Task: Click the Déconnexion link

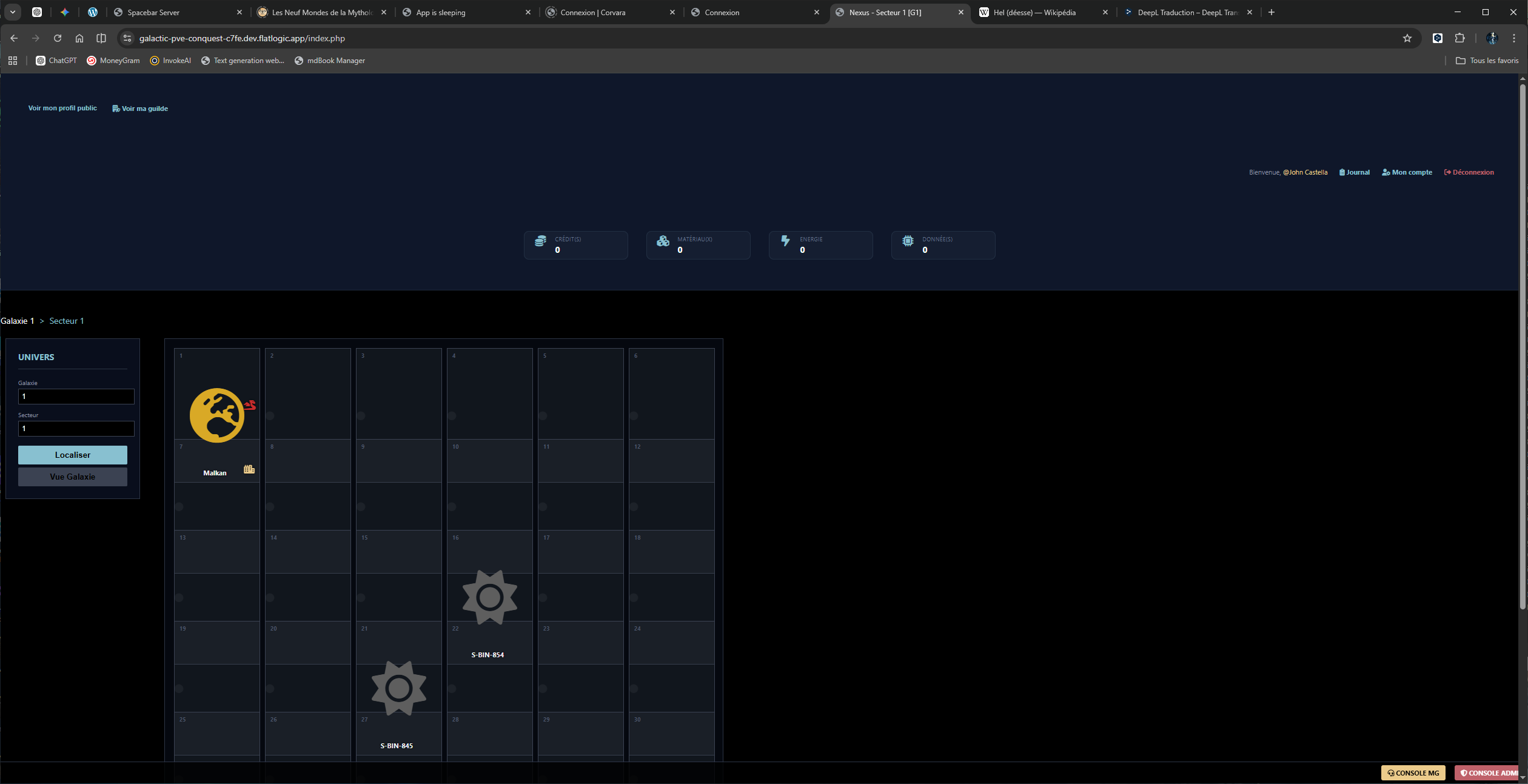Action: [1469, 172]
